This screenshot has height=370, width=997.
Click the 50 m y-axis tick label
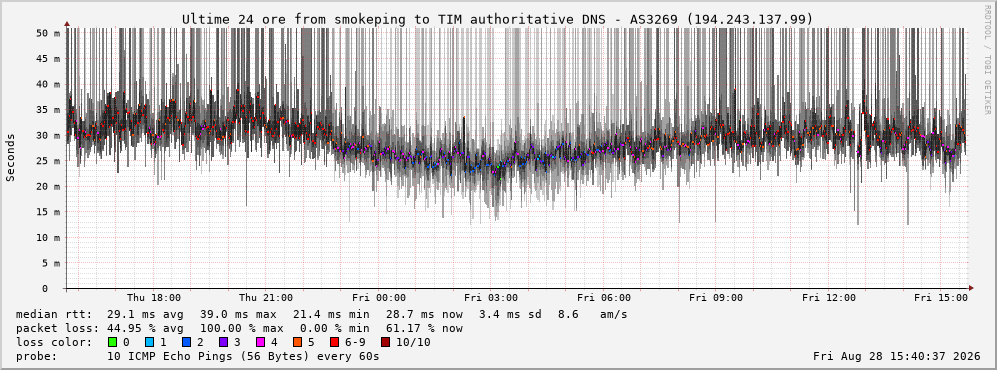click(48, 32)
